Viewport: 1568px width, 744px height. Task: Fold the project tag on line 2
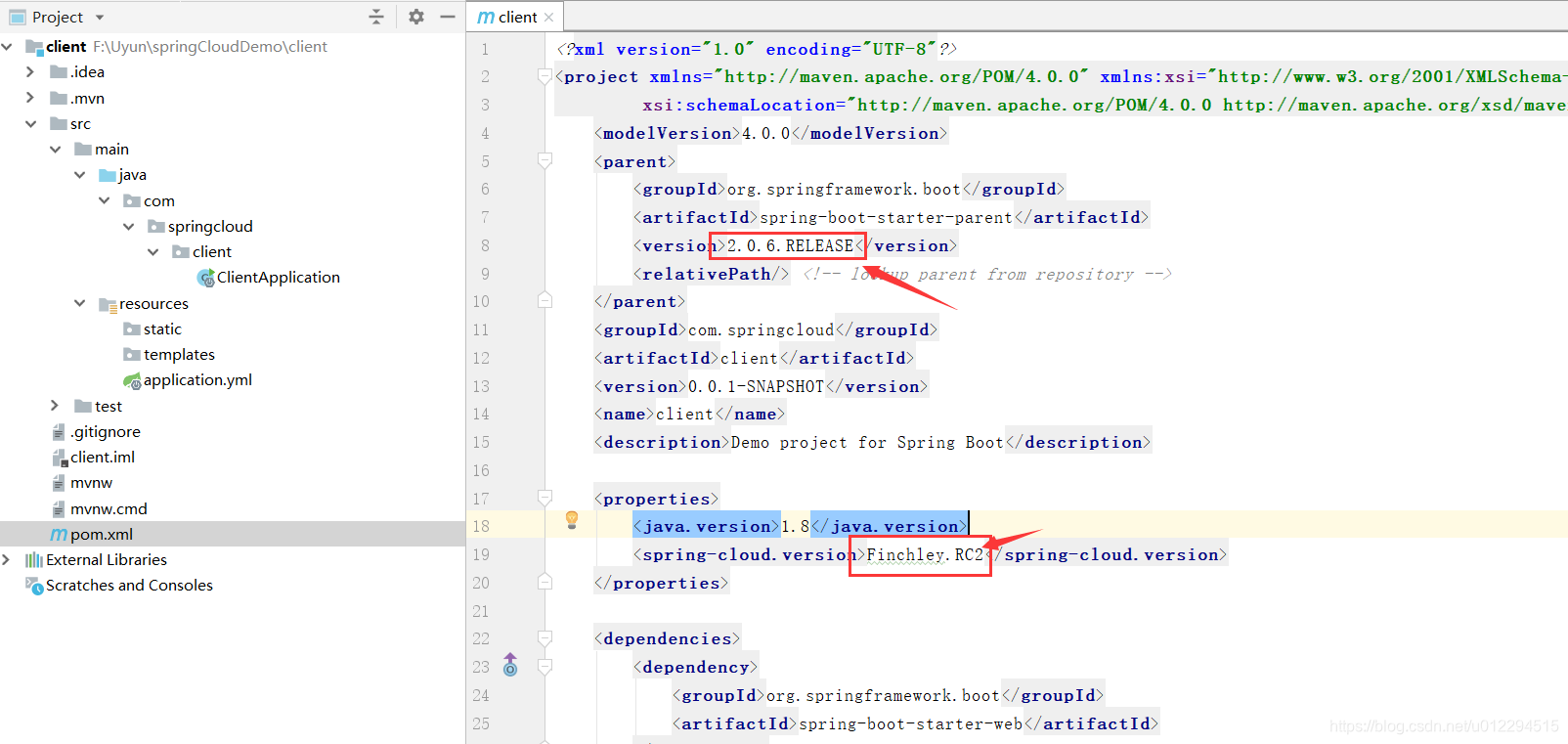tap(545, 76)
